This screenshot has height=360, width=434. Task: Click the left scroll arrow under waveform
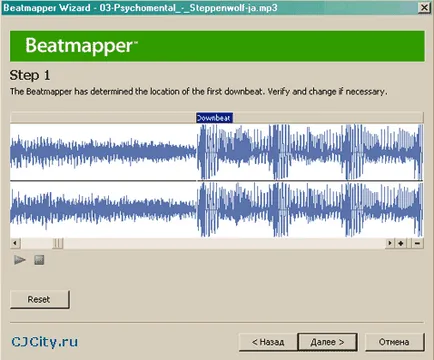tap(15, 243)
